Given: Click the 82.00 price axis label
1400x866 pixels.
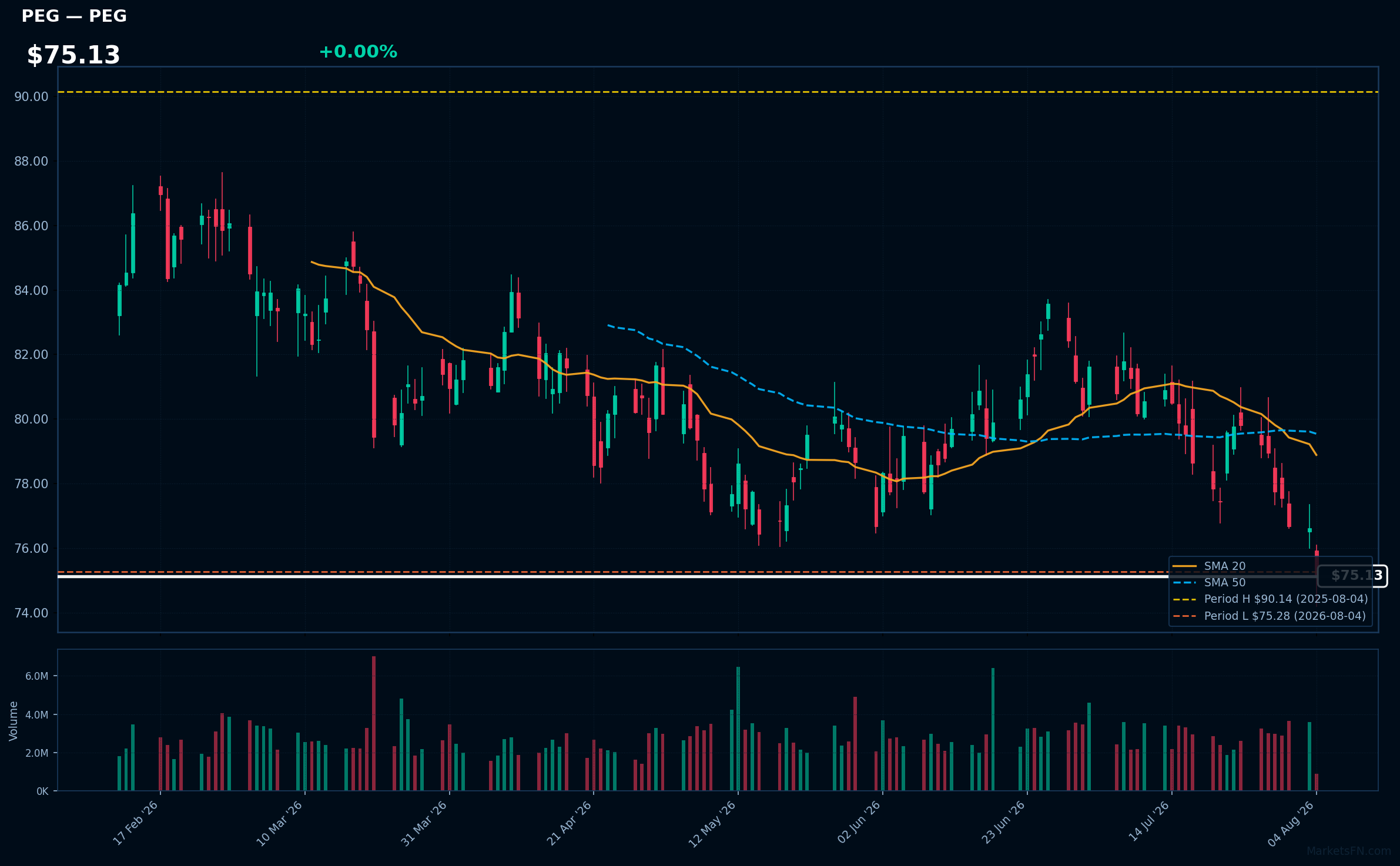Looking at the screenshot, I should click(31, 355).
